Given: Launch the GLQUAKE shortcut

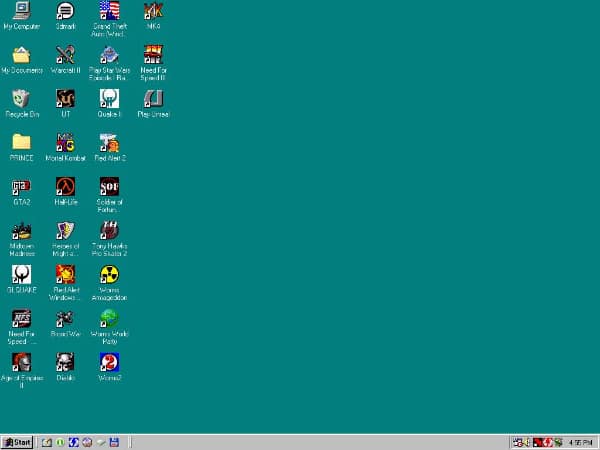Looking at the screenshot, I should coord(21,275).
